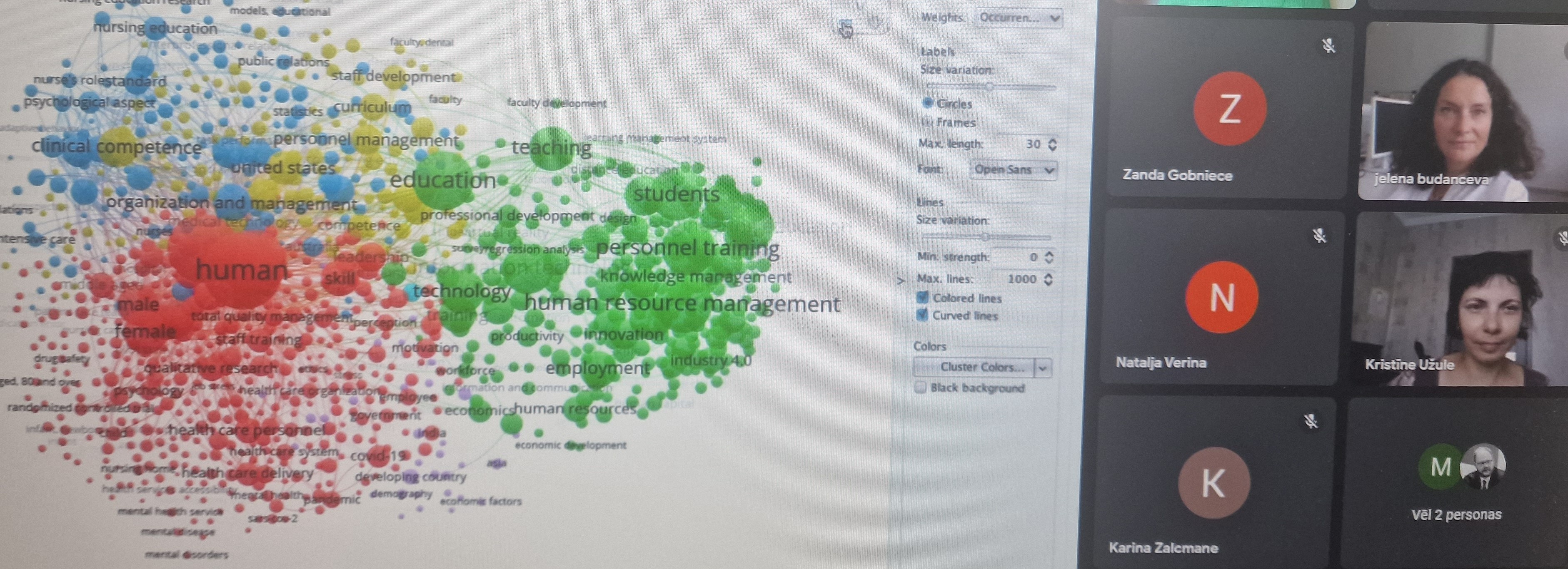Click the red Z avatar circle
Screen dimensions: 1568x569
[x=1230, y=109]
